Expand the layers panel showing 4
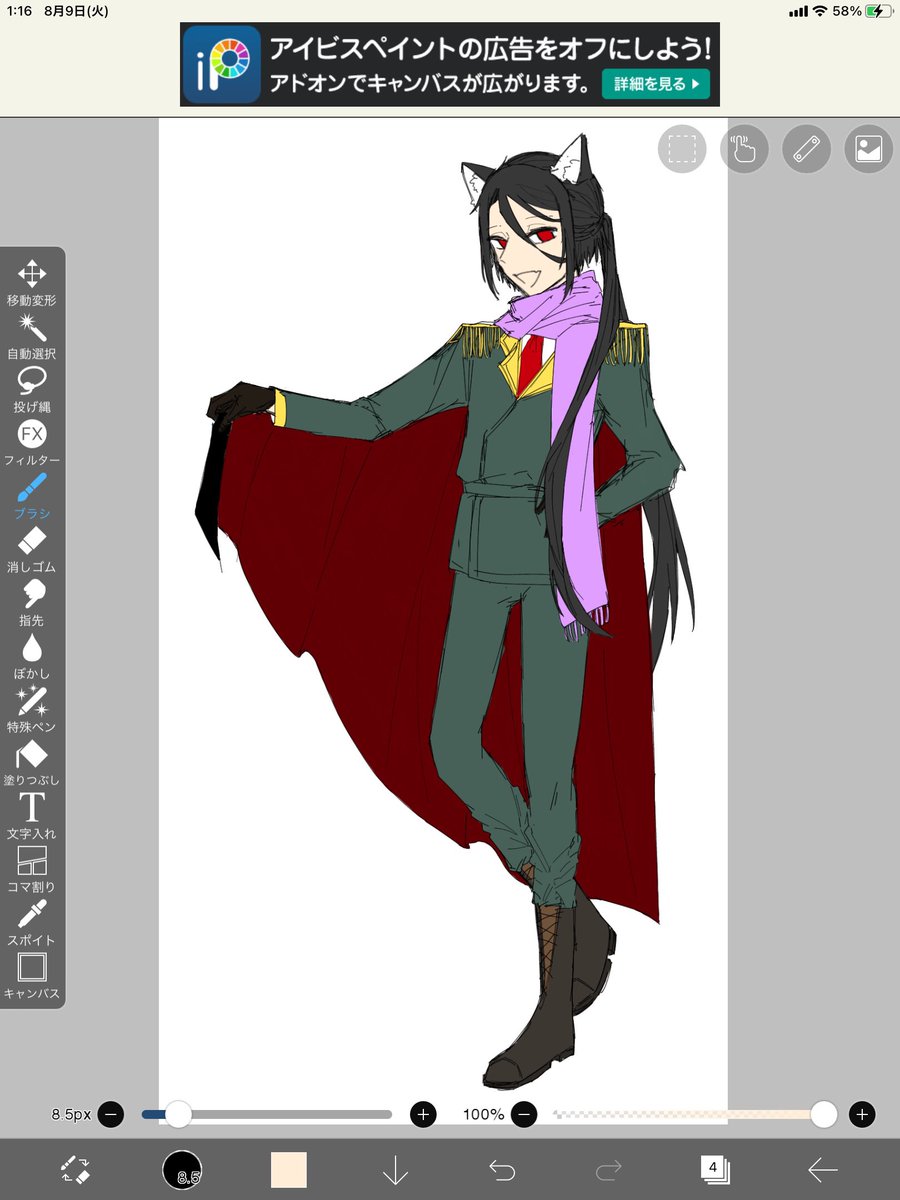The image size is (900, 1200). tap(715, 1169)
